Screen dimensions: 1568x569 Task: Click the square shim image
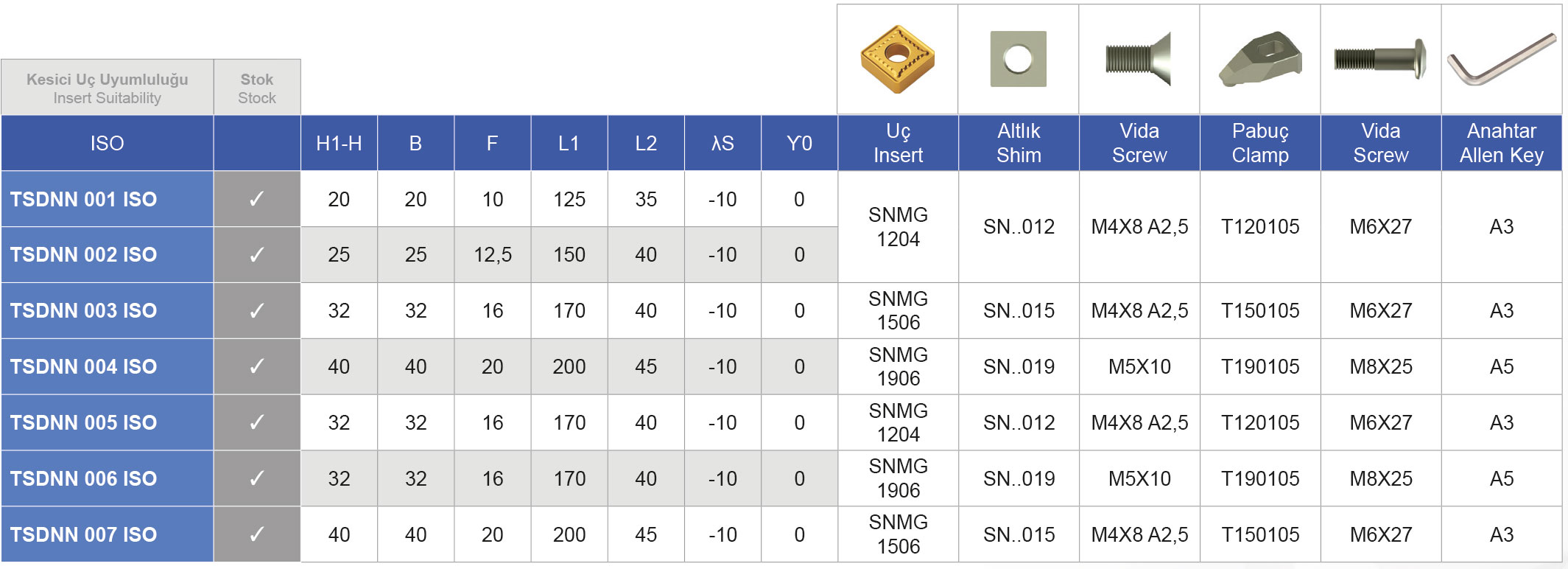coord(1019,59)
